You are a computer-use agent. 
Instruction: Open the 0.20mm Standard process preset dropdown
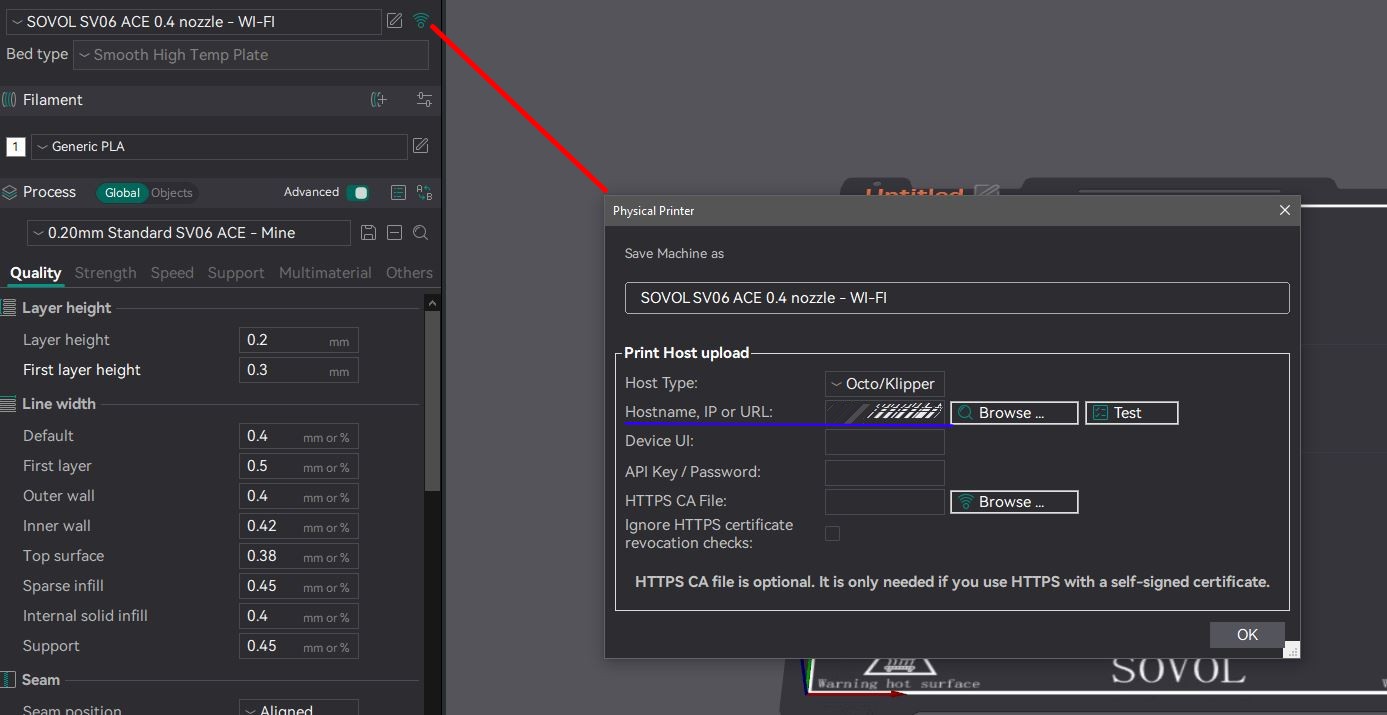tap(189, 233)
